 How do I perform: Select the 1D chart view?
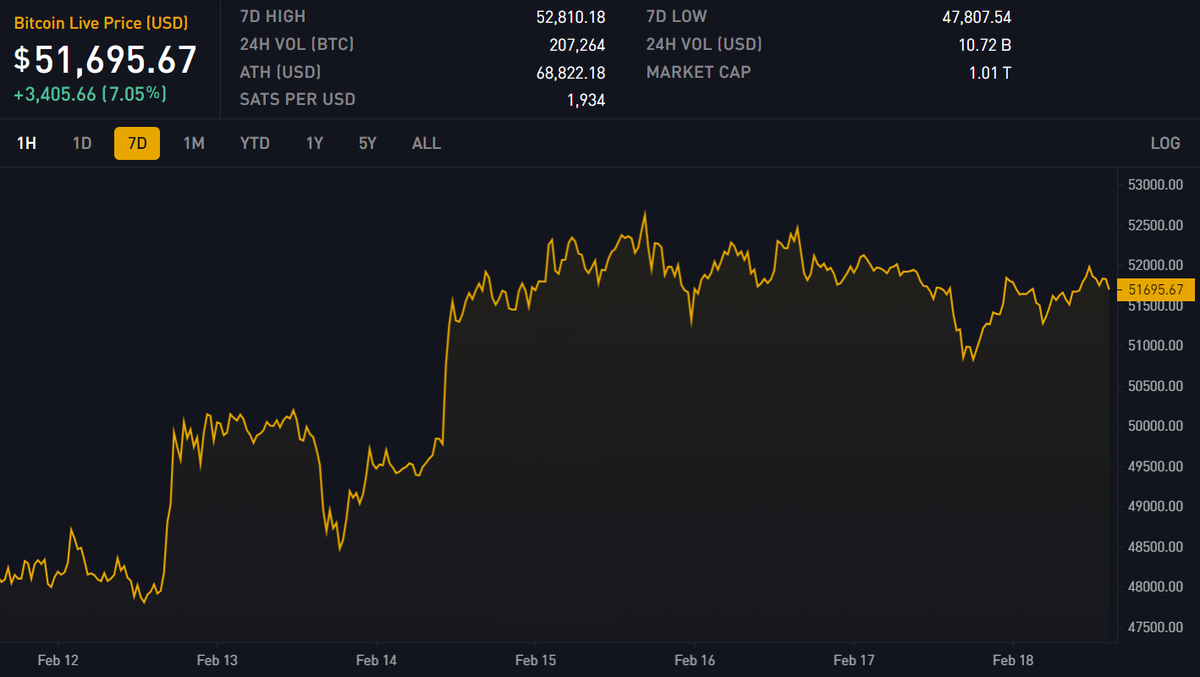[81, 143]
